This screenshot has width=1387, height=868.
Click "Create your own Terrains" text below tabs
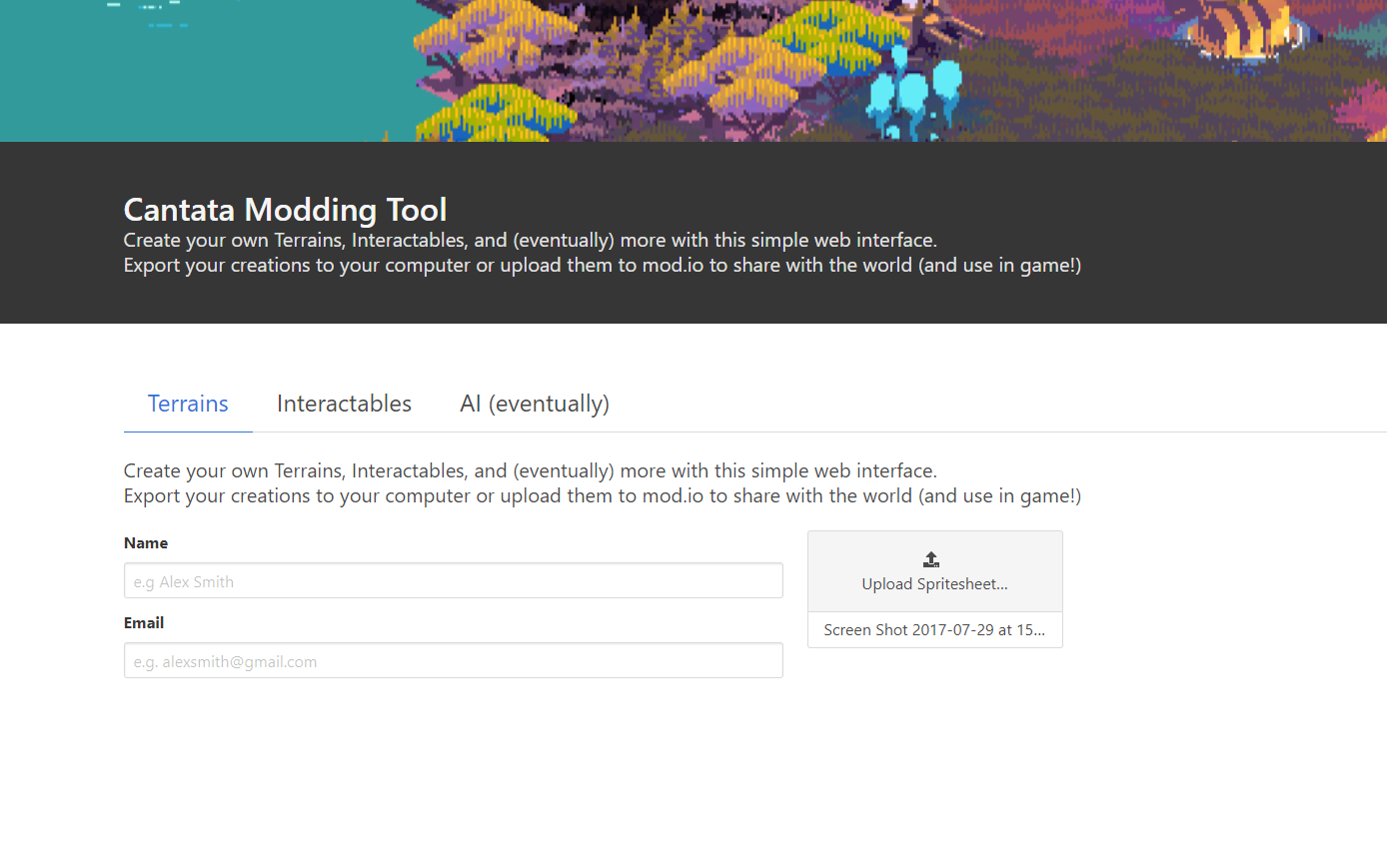pos(530,471)
